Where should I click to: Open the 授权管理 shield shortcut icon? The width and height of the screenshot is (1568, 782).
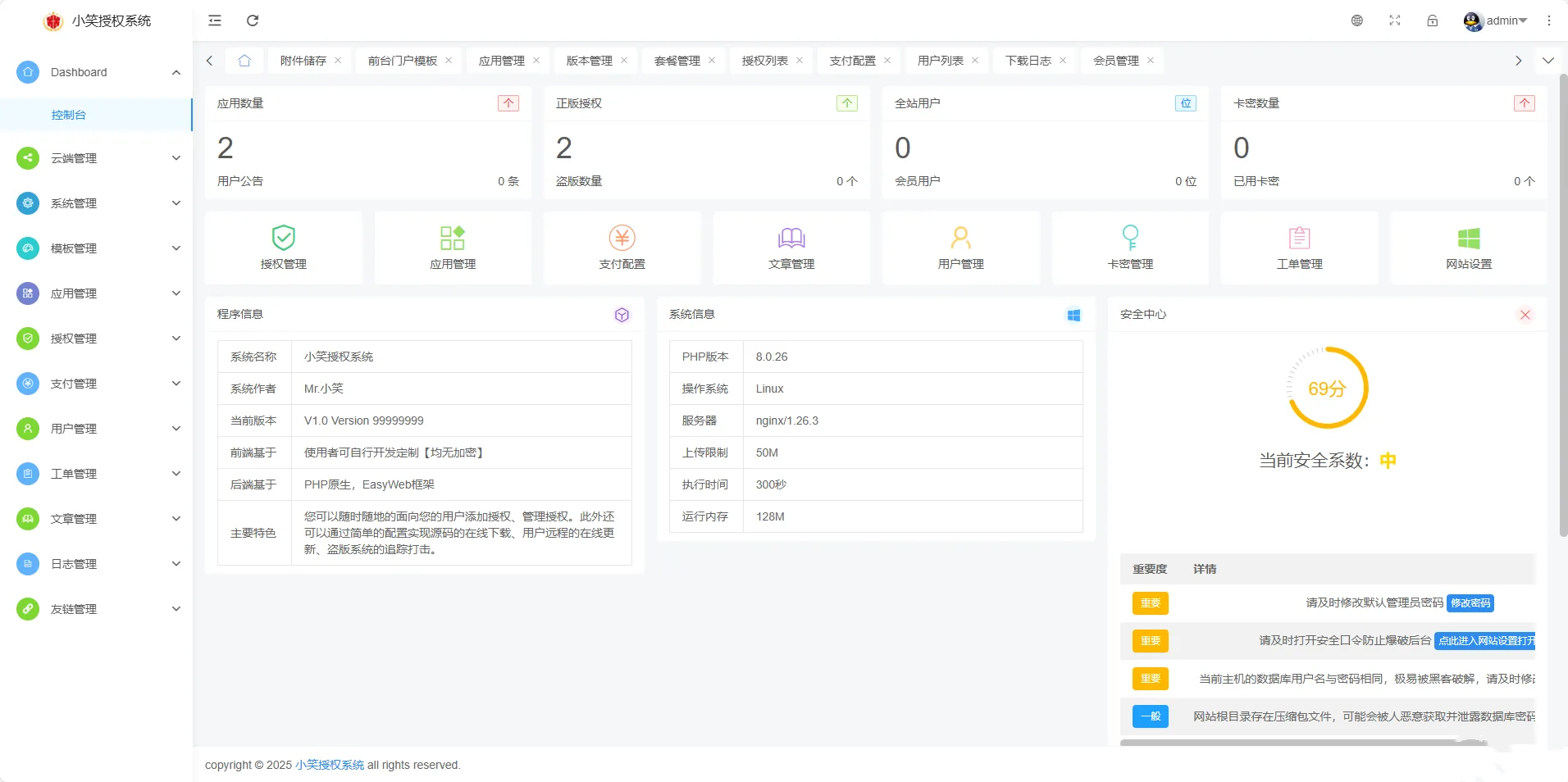pyautogui.click(x=283, y=239)
